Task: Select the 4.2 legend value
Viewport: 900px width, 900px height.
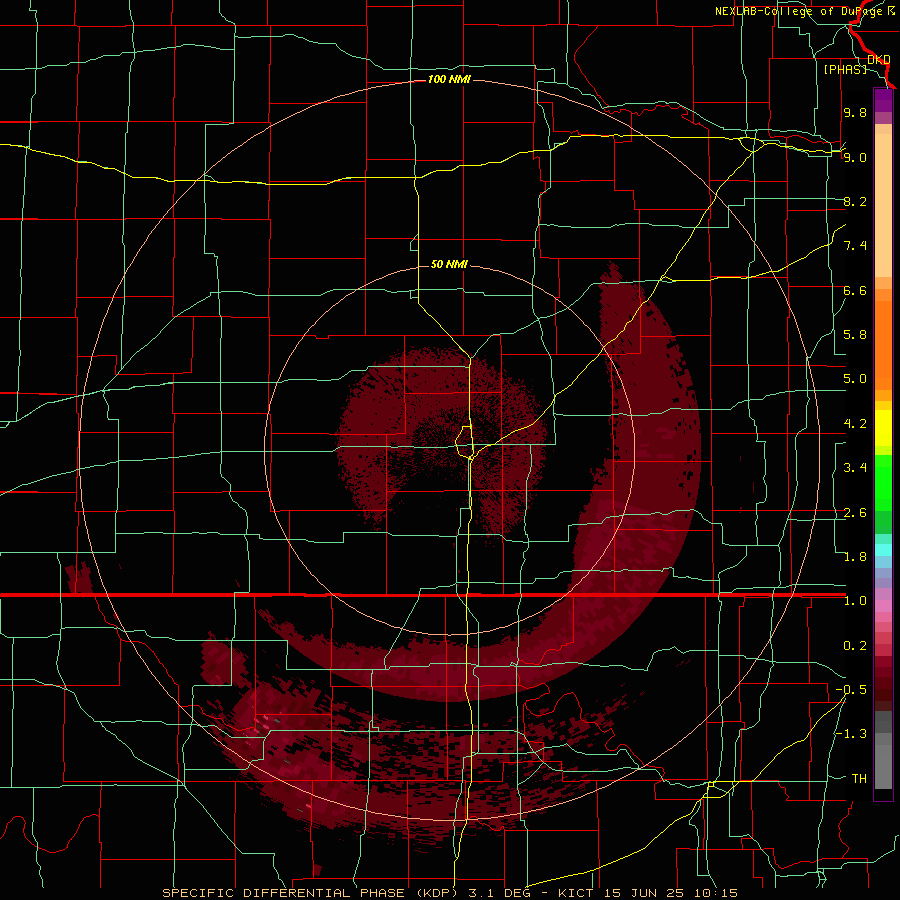Action: point(855,424)
